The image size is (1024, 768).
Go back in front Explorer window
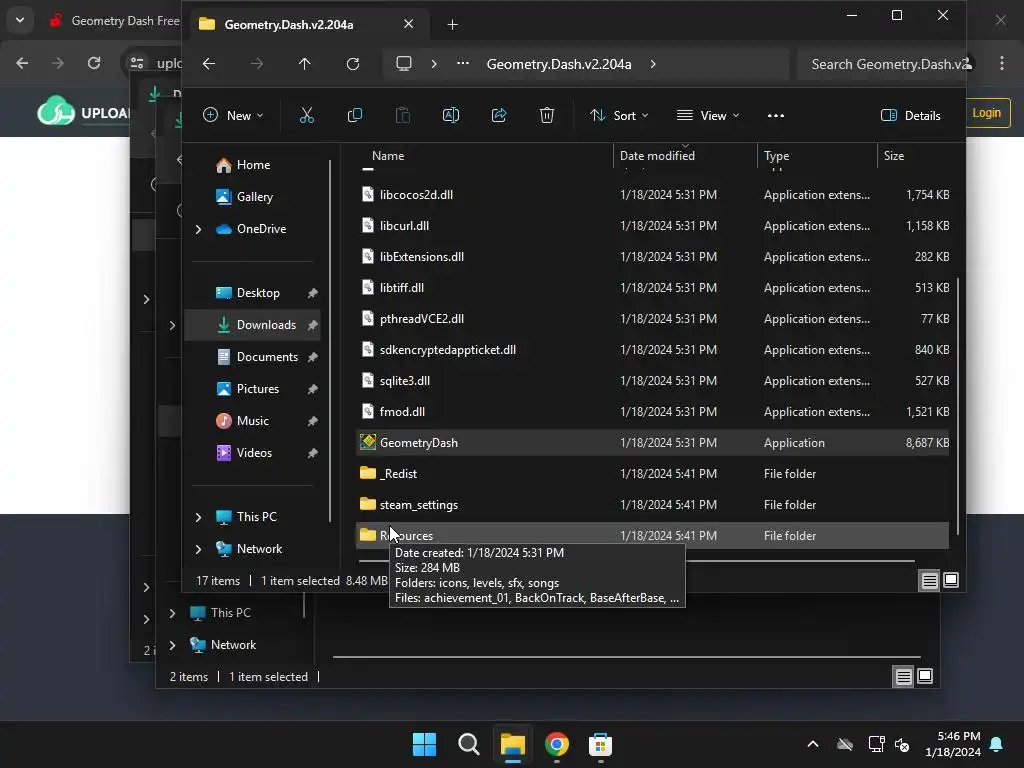tap(209, 64)
